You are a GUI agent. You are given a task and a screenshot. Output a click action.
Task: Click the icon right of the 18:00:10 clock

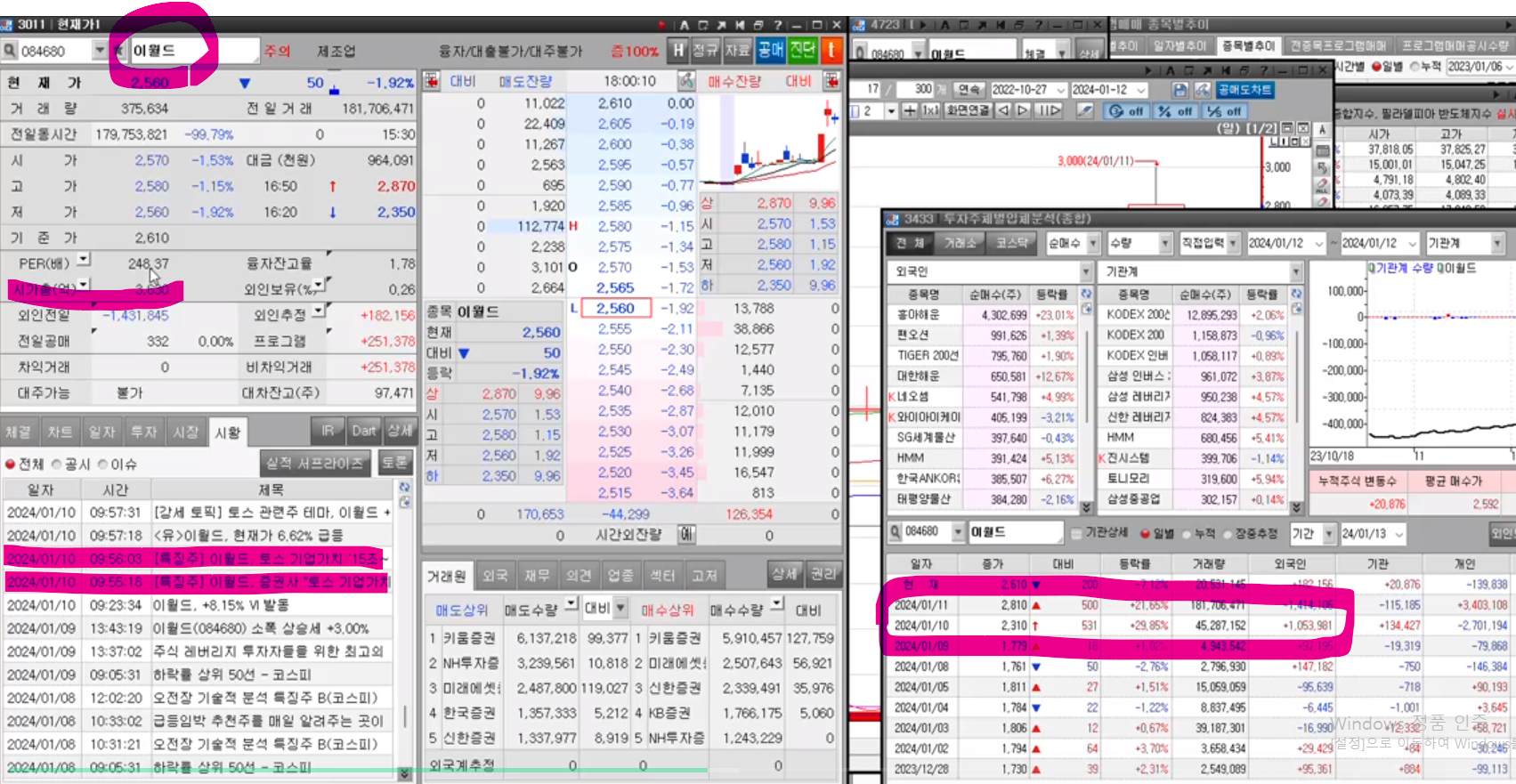pos(686,81)
